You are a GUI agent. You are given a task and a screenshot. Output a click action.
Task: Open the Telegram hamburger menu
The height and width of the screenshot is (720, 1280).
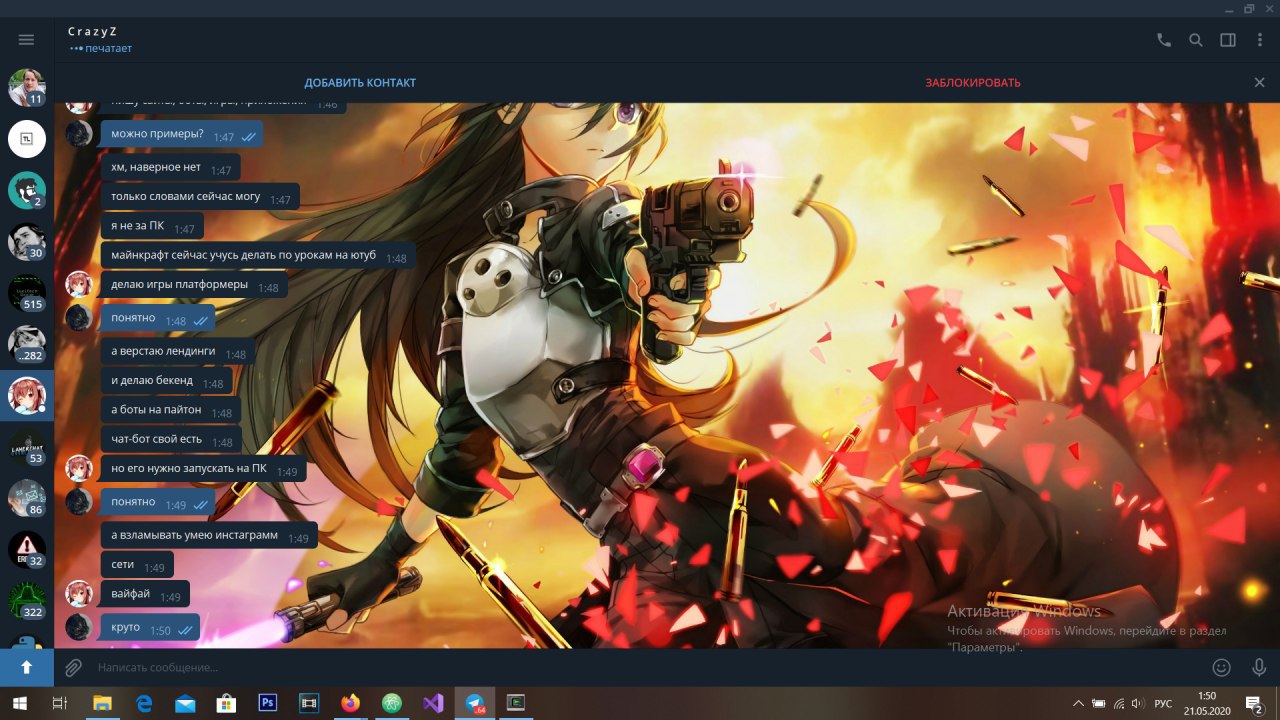tap(27, 40)
